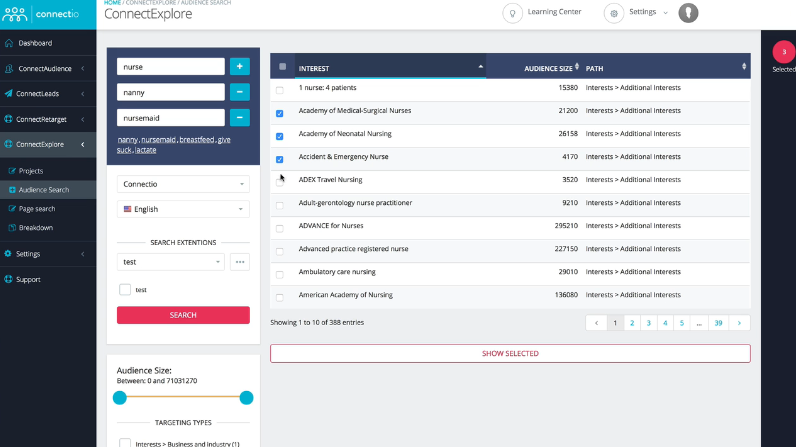Click the Support lifebuoy icon
The height and width of the screenshot is (448, 796).
(x=9, y=279)
